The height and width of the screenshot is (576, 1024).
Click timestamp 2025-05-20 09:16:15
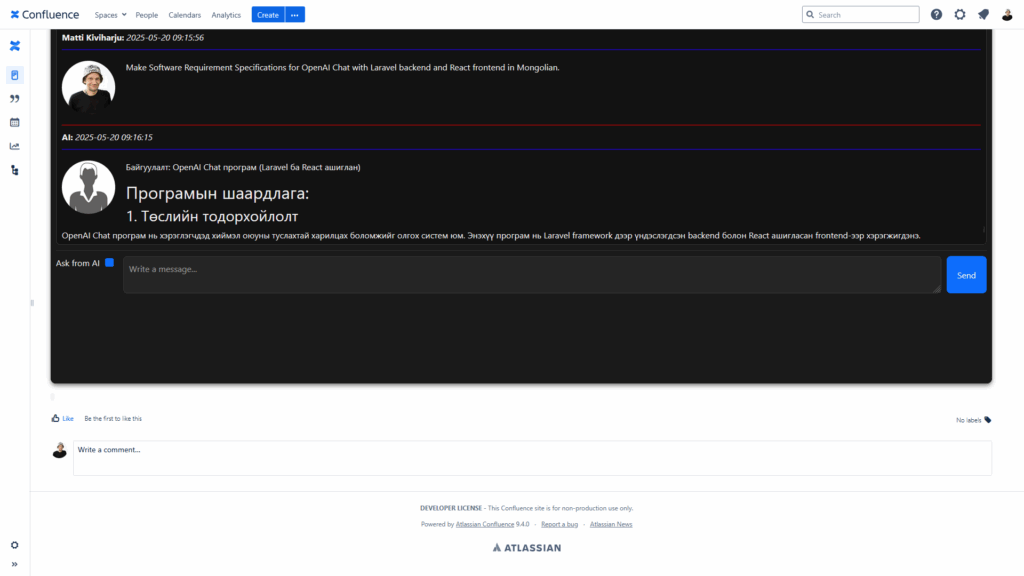coord(114,137)
